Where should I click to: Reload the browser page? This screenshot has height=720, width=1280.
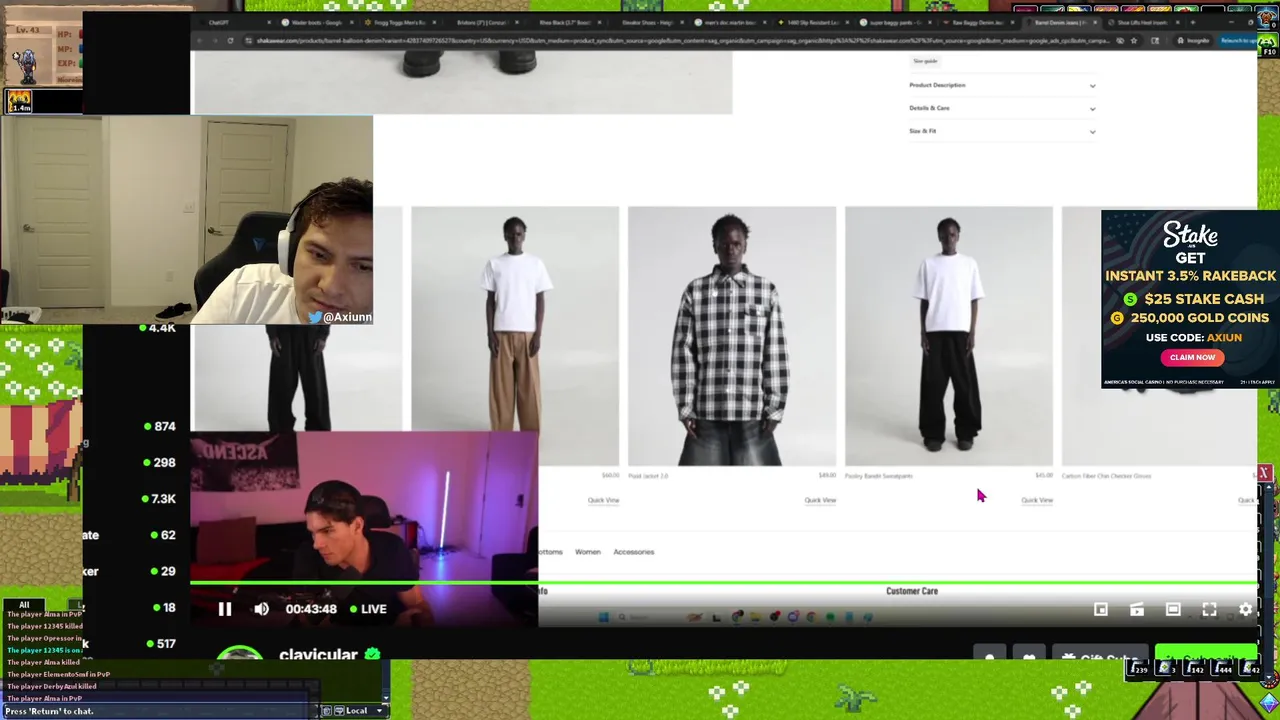pos(231,41)
